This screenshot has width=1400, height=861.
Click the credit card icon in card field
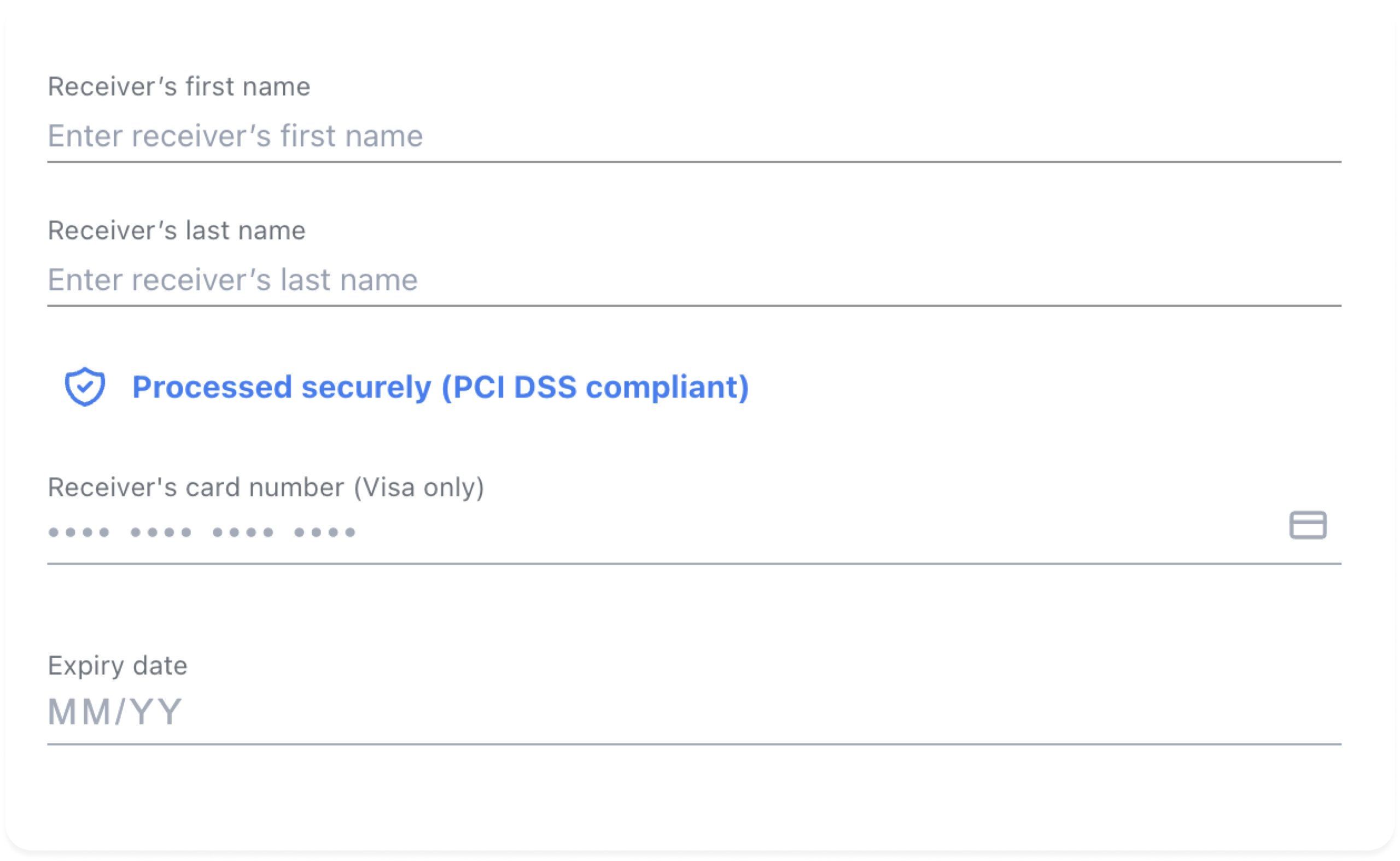click(1308, 525)
